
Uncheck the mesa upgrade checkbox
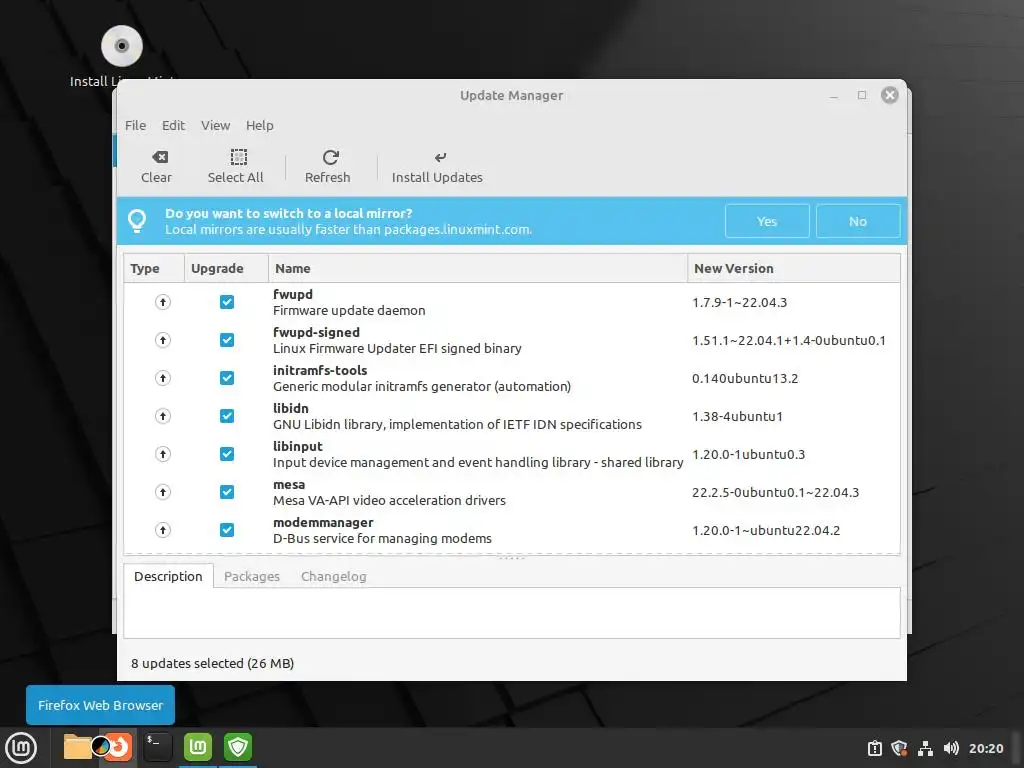[x=227, y=491]
